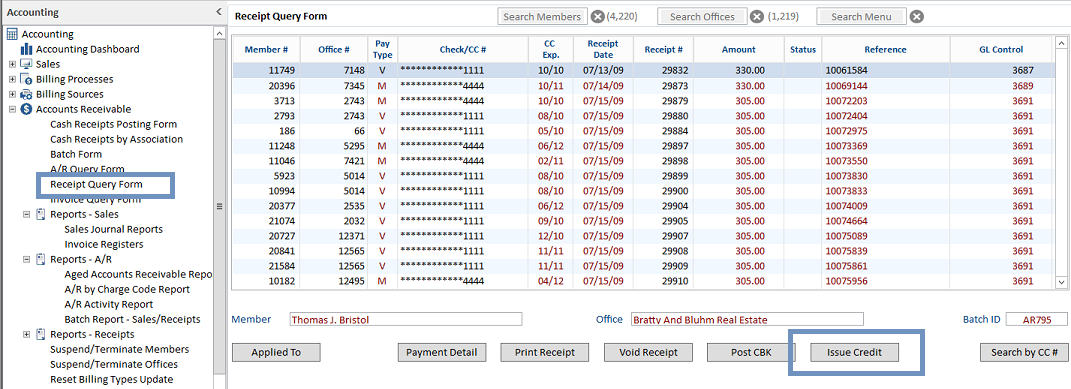Image resolution: width=1071 pixels, height=389 pixels.
Task: Click Search by CC # button
Action: click(x=1024, y=353)
